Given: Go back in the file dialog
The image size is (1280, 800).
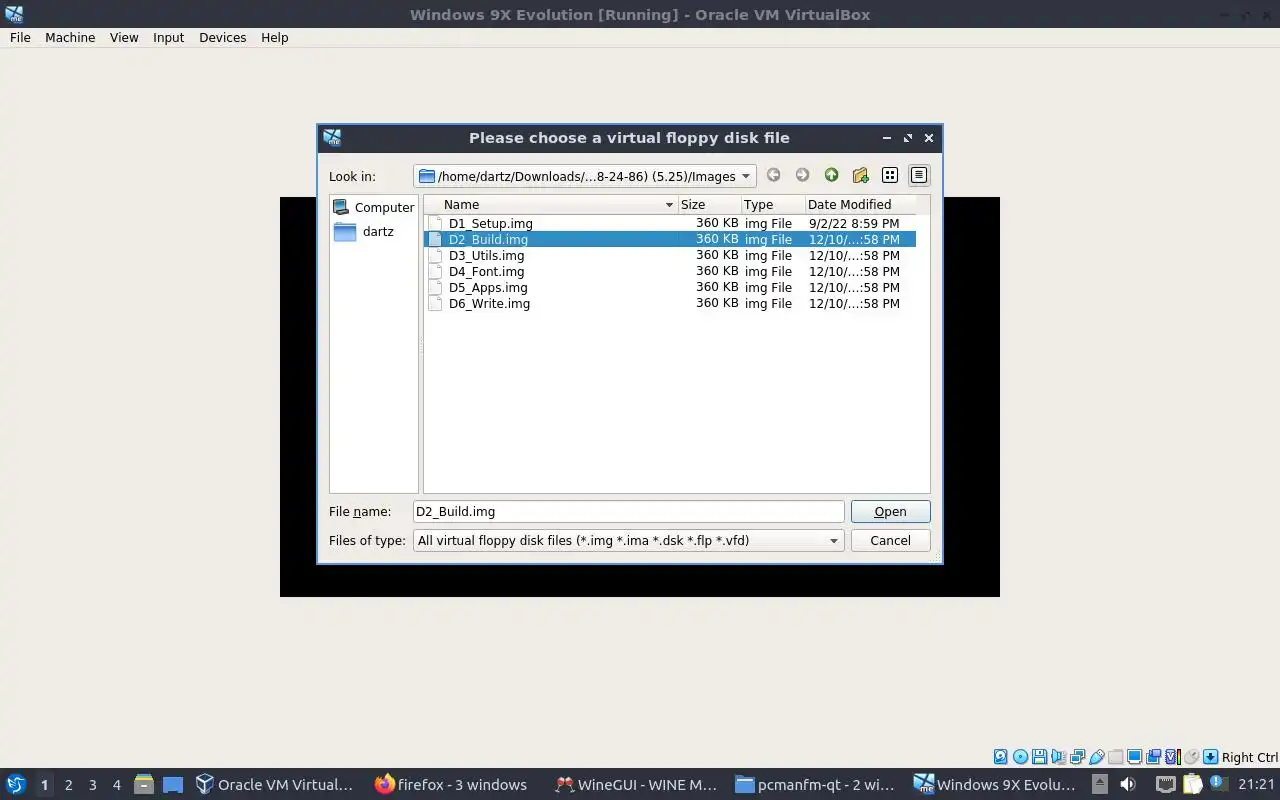Looking at the screenshot, I should (773, 175).
